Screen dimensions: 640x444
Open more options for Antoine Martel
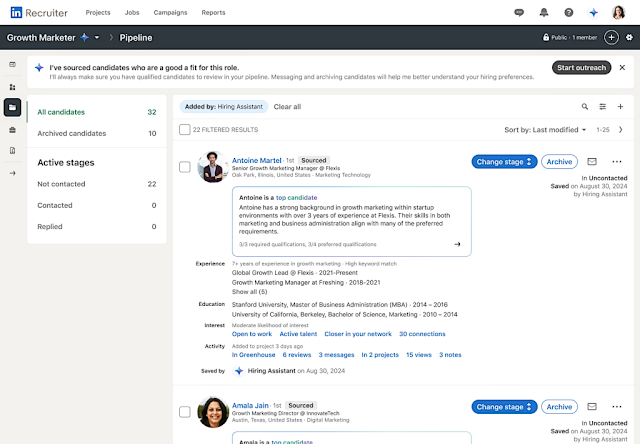(616, 161)
